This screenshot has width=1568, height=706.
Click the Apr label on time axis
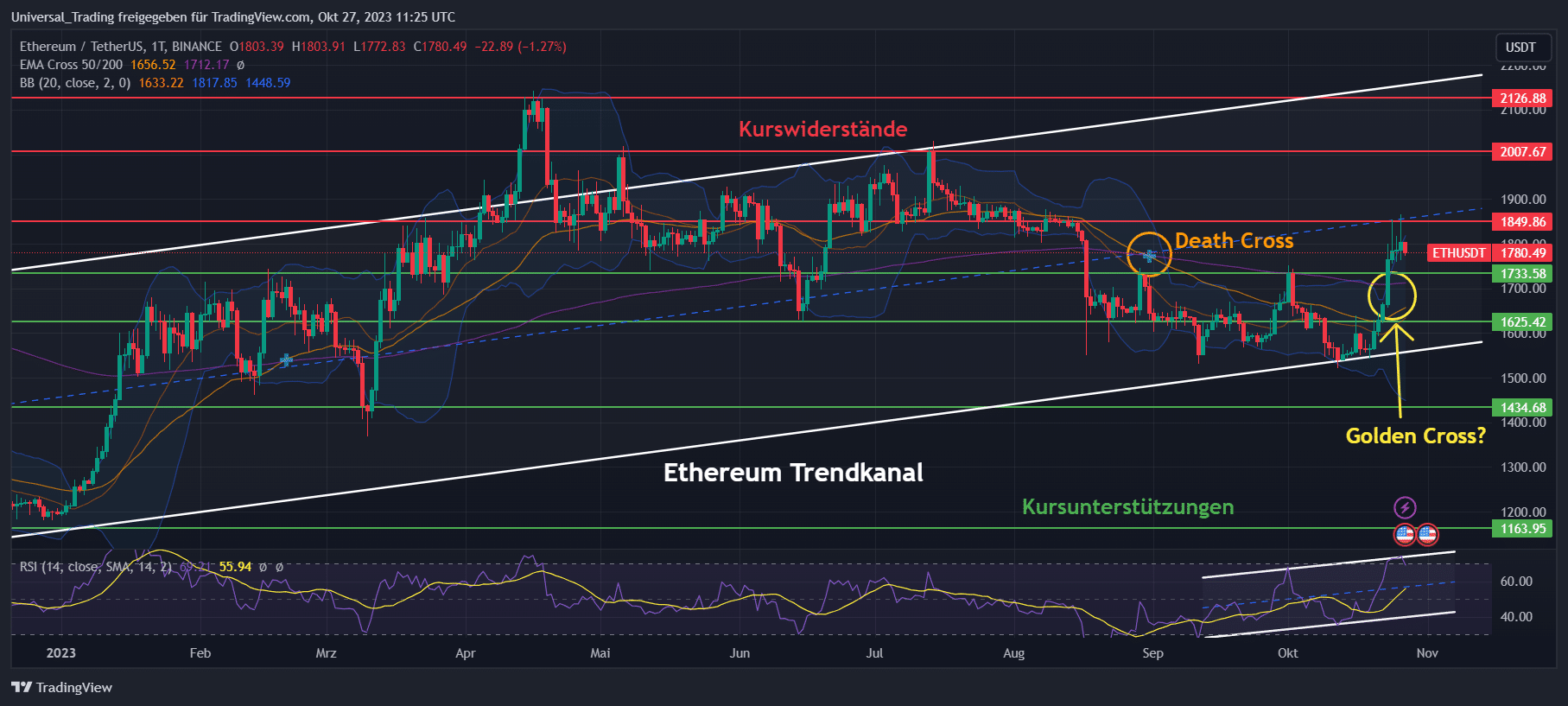(x=465, y=653)
